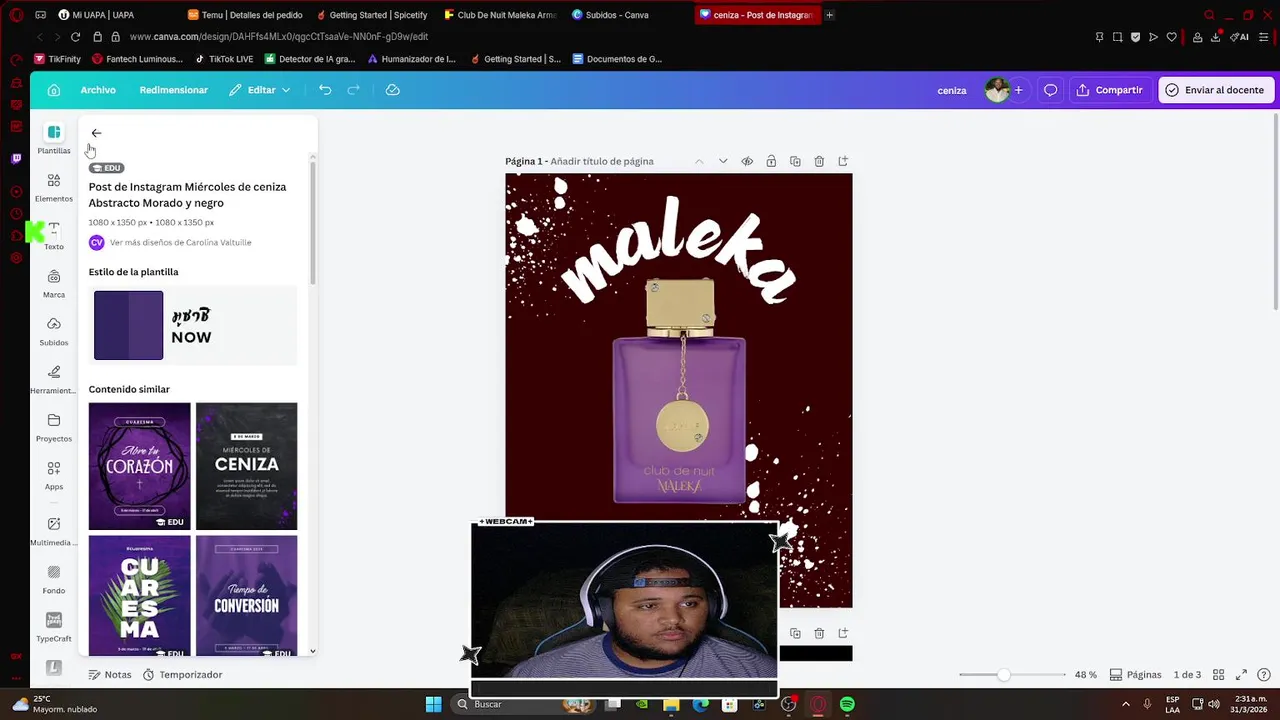The height and width of the screenshot is (720, 1280).
Task: Open the Proyectos sidebar panel
Action: tap(54, 428)
